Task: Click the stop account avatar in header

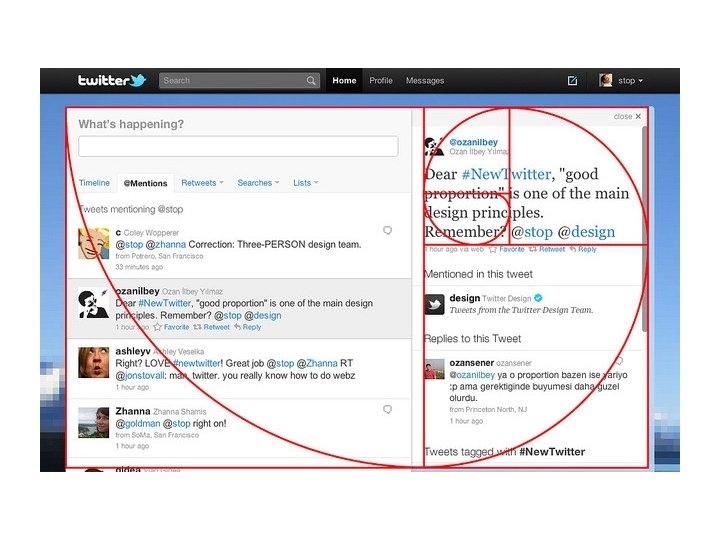Action: [x=605, y=80]
